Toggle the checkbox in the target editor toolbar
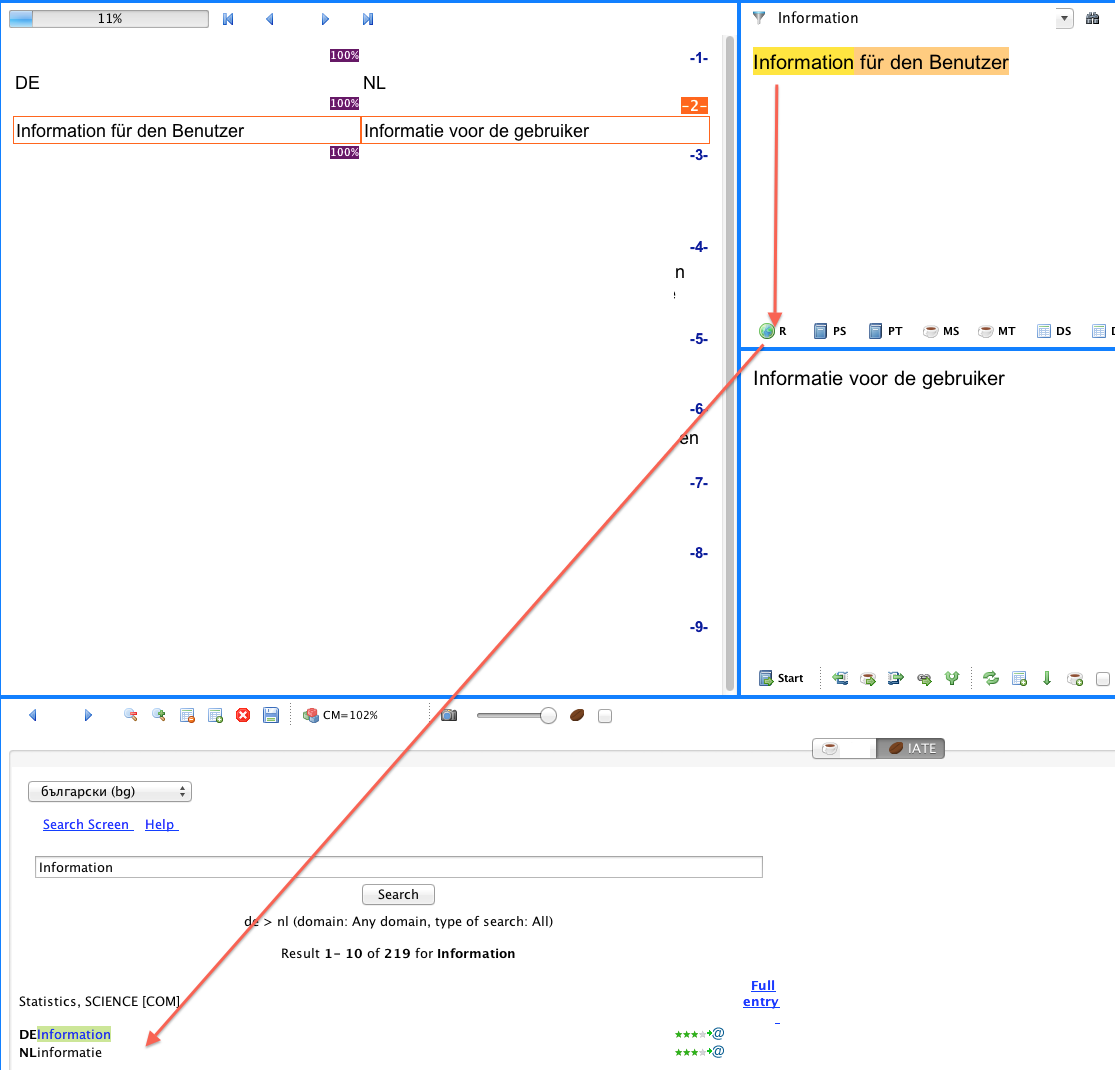Screen dimensions: 1115x1070 pos(1103,679)
